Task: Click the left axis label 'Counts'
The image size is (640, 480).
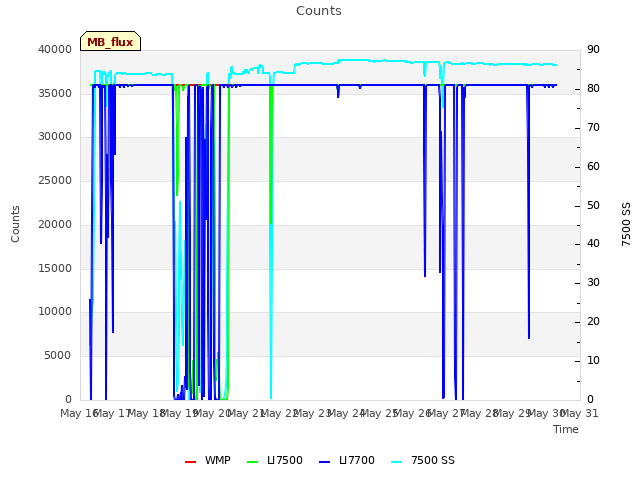Action: coord(15,224)
